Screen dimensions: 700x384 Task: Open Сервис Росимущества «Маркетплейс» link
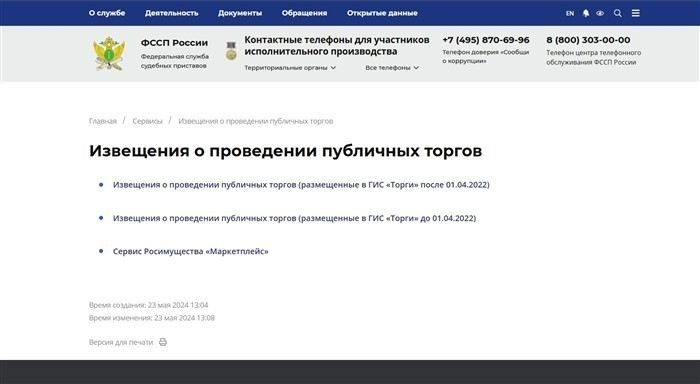(191, 251)
